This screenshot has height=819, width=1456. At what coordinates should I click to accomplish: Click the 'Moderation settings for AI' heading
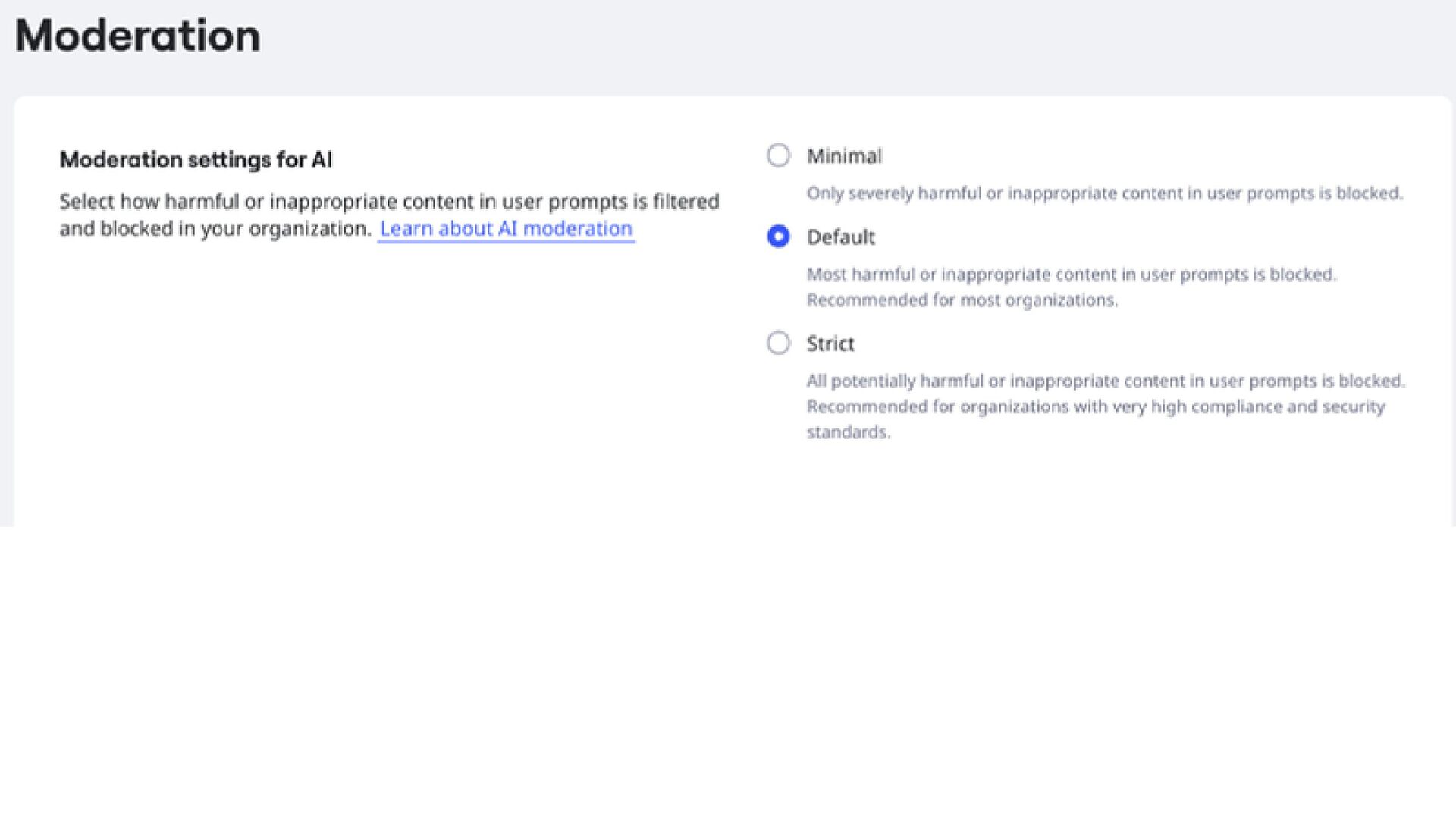point(196,159)
